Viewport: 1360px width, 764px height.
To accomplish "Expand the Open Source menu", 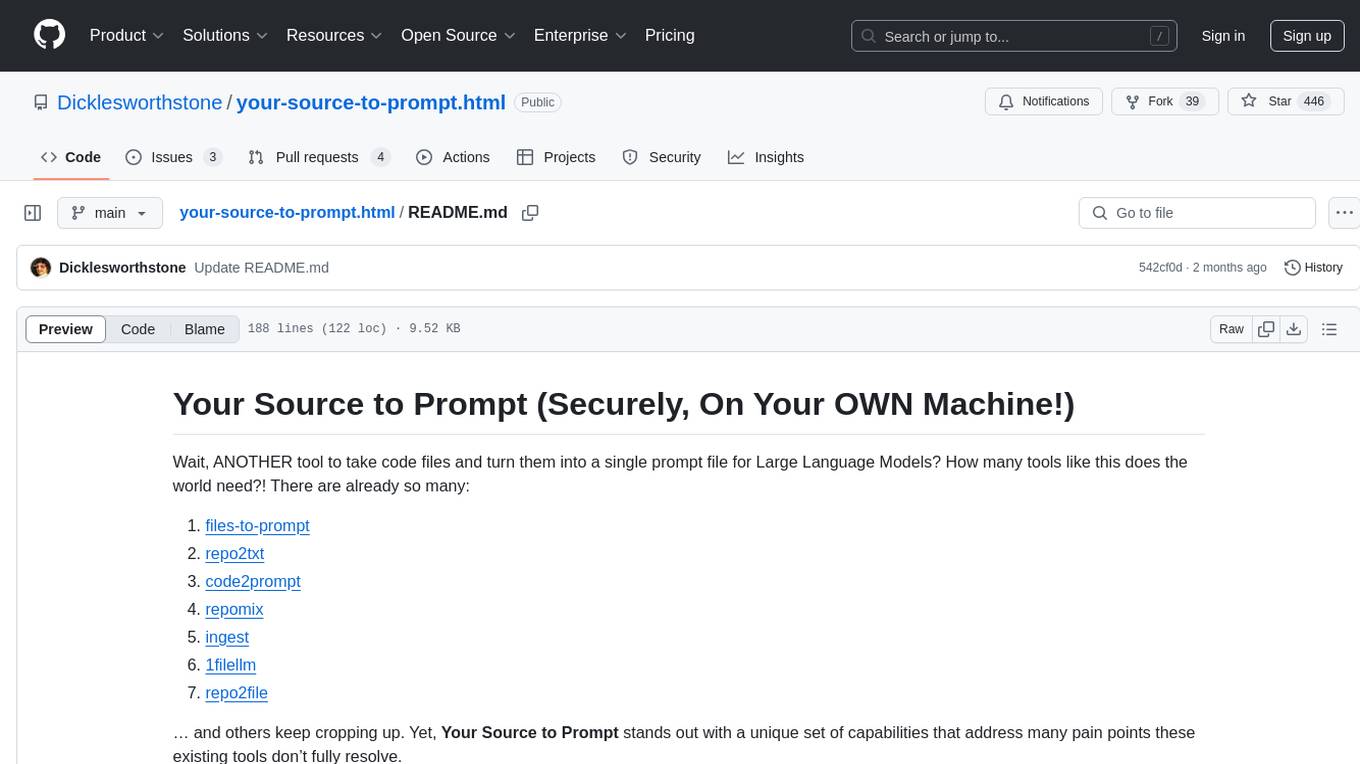I will point(458,35).
